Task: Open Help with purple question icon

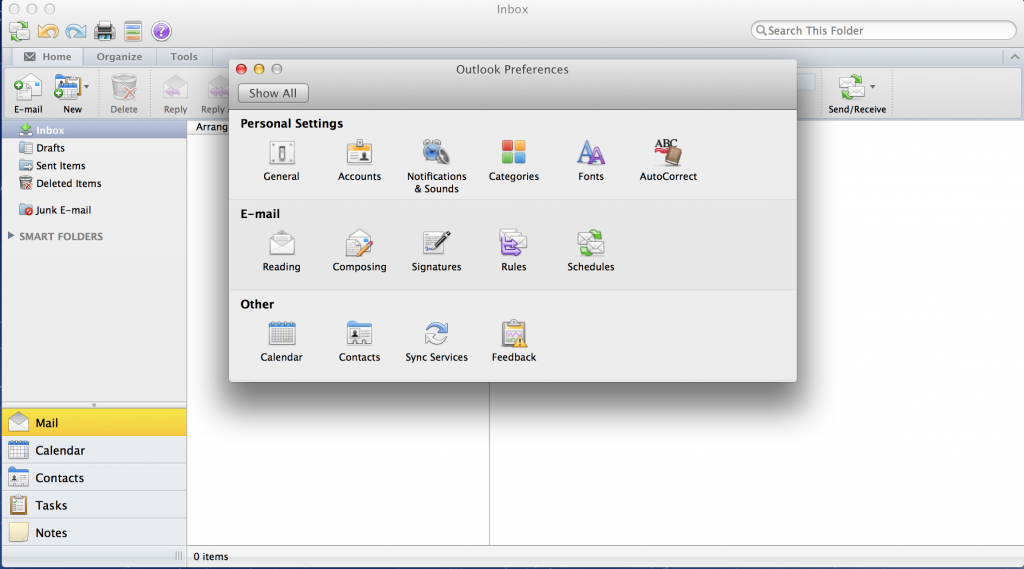Action: [161, 31]
